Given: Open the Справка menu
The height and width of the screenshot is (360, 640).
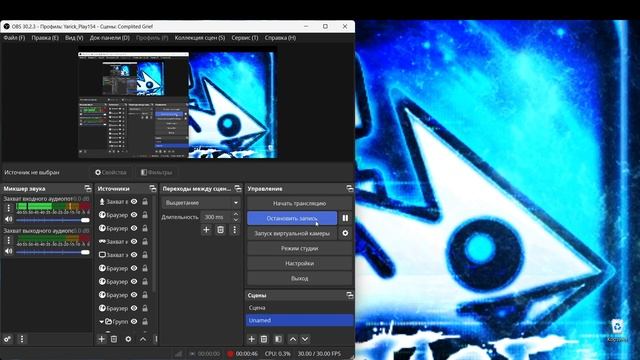Looking at the screenshot, I should pos(280,38).
